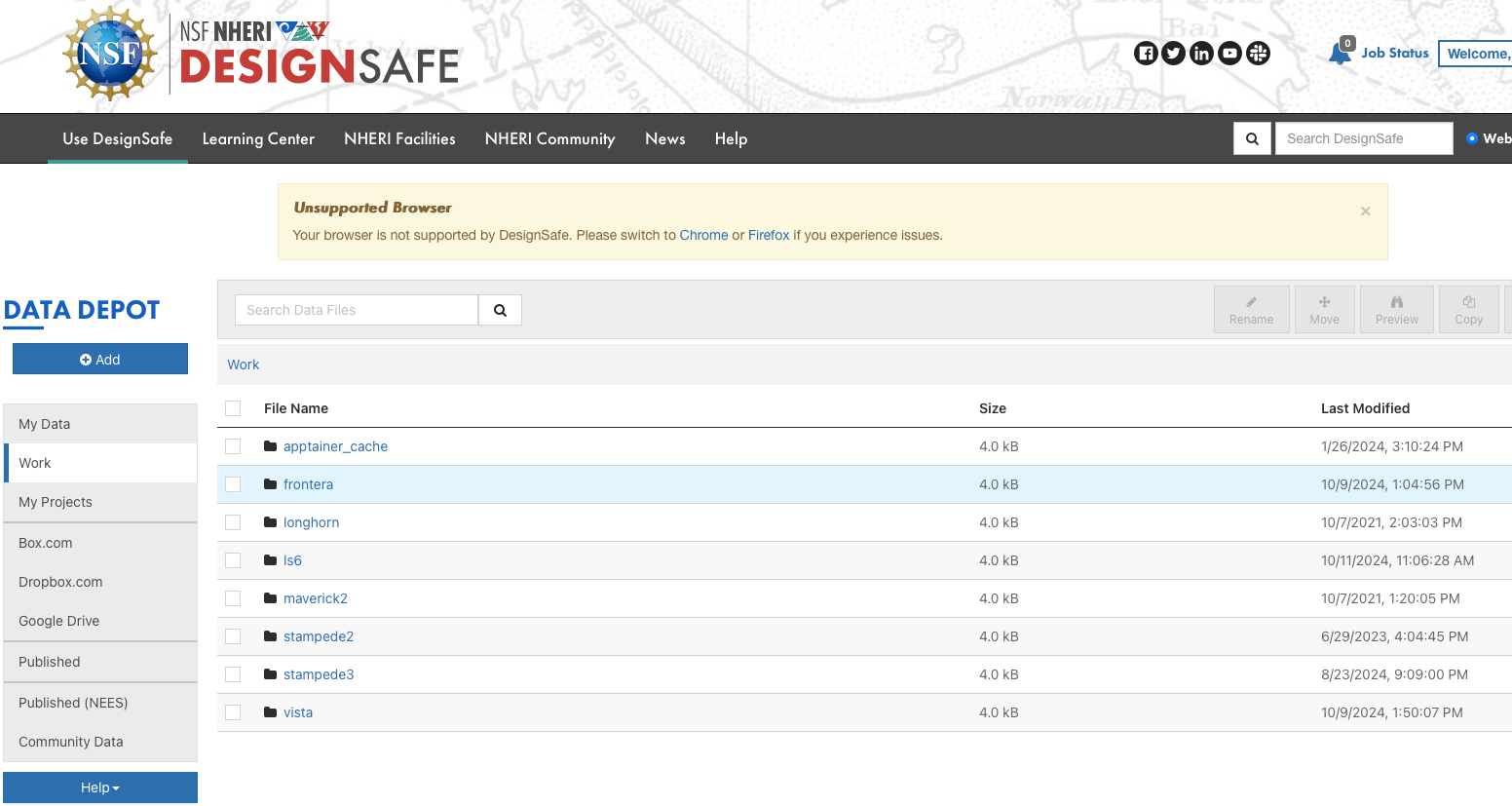The image size is (1512, 806).
Task: Check the ls6 row checkbox
Action: click(x=233, y=560)
